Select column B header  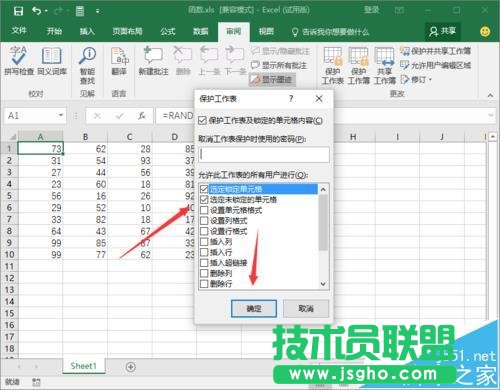85,137
